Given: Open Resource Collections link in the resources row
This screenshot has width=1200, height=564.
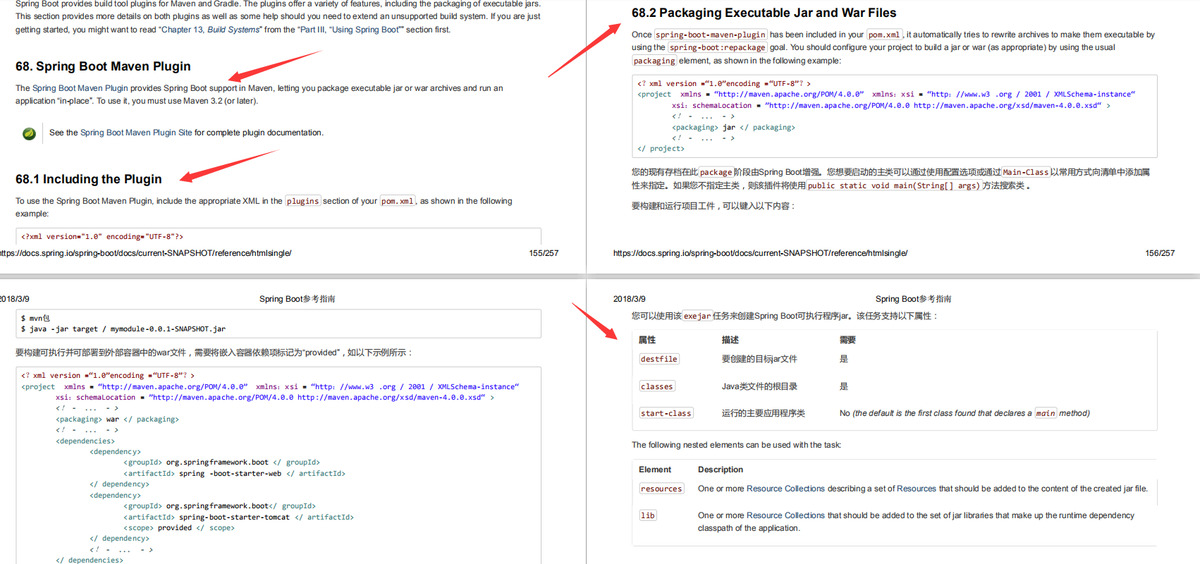Looking at the screenshot, I should [786, 488].
